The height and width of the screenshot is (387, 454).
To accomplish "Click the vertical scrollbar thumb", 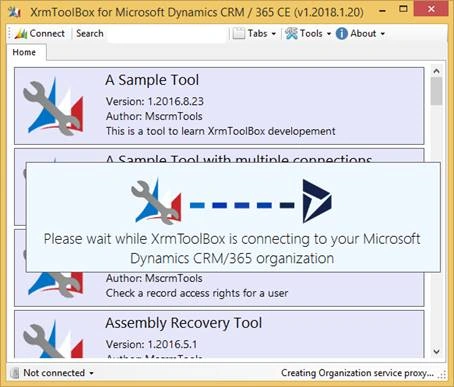I will click(x=436, y=91).
